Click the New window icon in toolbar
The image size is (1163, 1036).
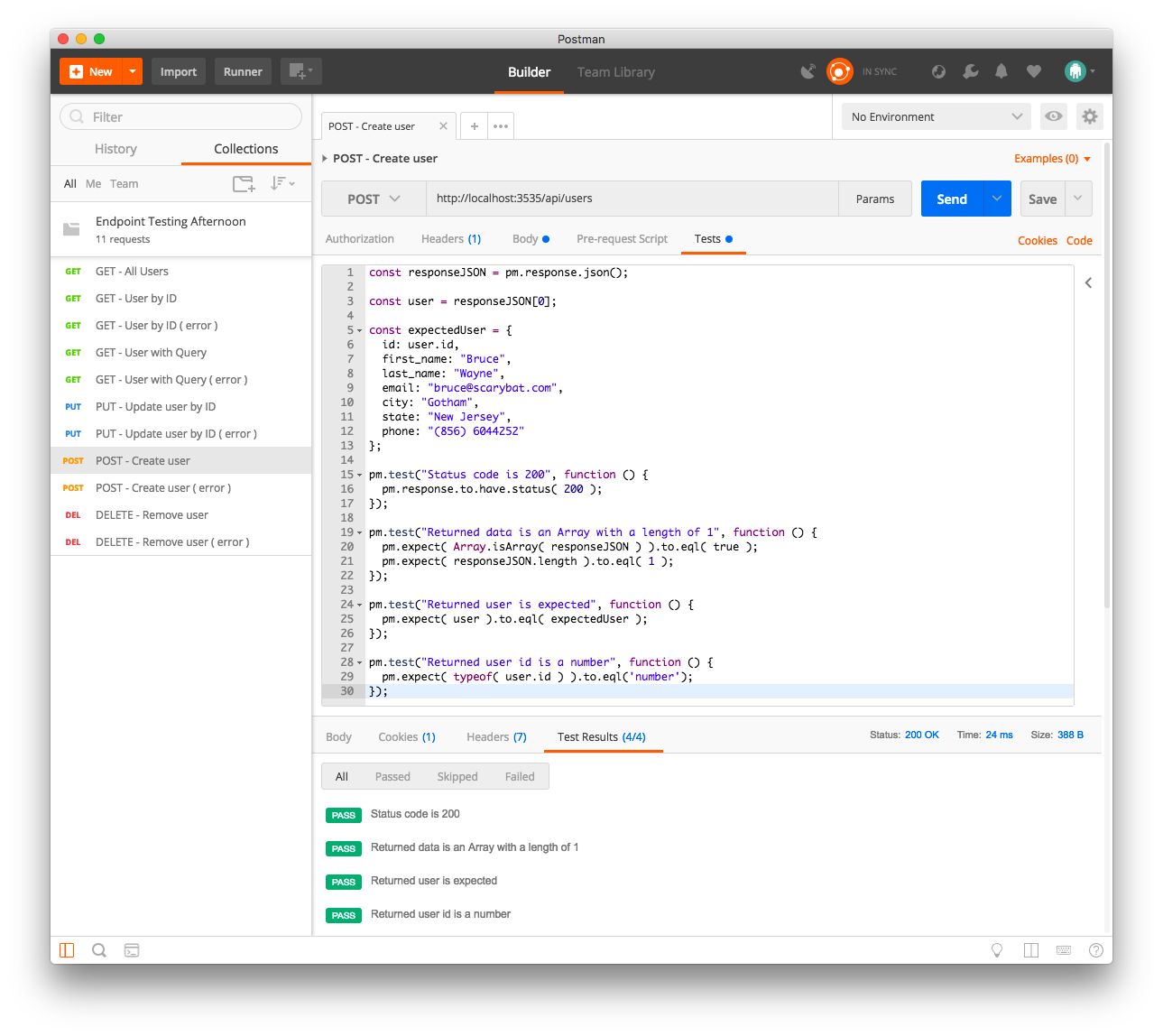pos(300,71)
